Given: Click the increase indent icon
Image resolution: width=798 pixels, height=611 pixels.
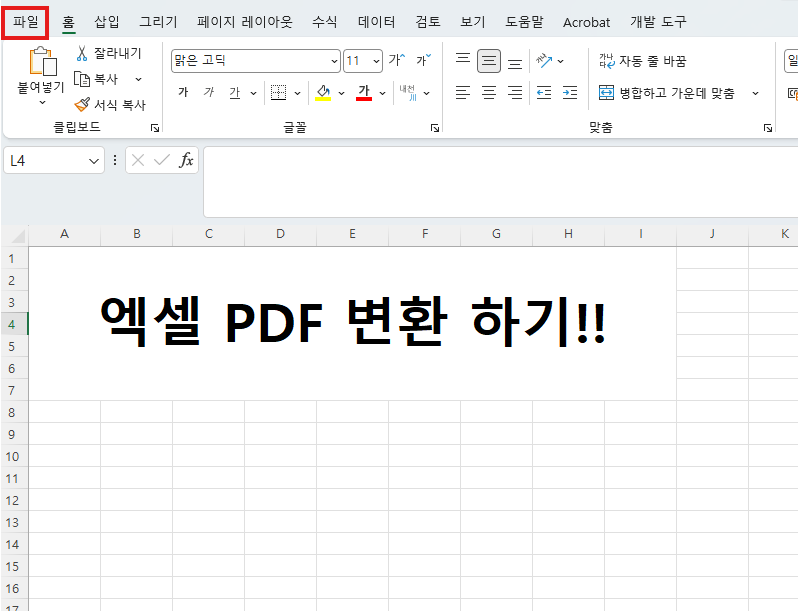Looking at the screenshot, I should pos(570,93).
